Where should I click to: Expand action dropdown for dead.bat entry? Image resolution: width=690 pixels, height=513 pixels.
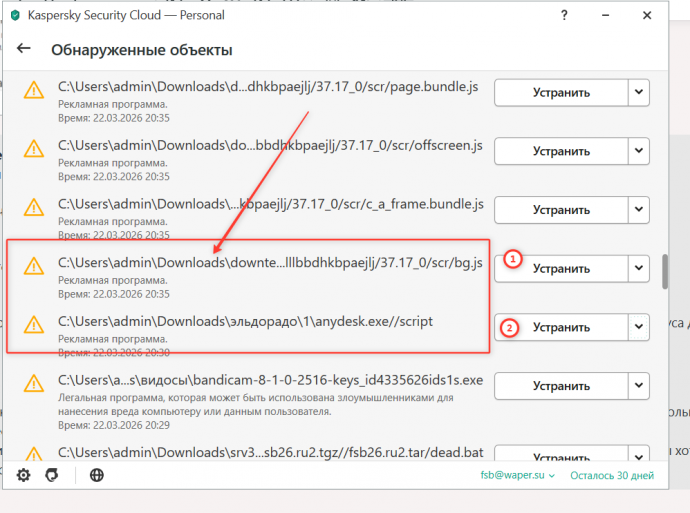click(639, 455)
